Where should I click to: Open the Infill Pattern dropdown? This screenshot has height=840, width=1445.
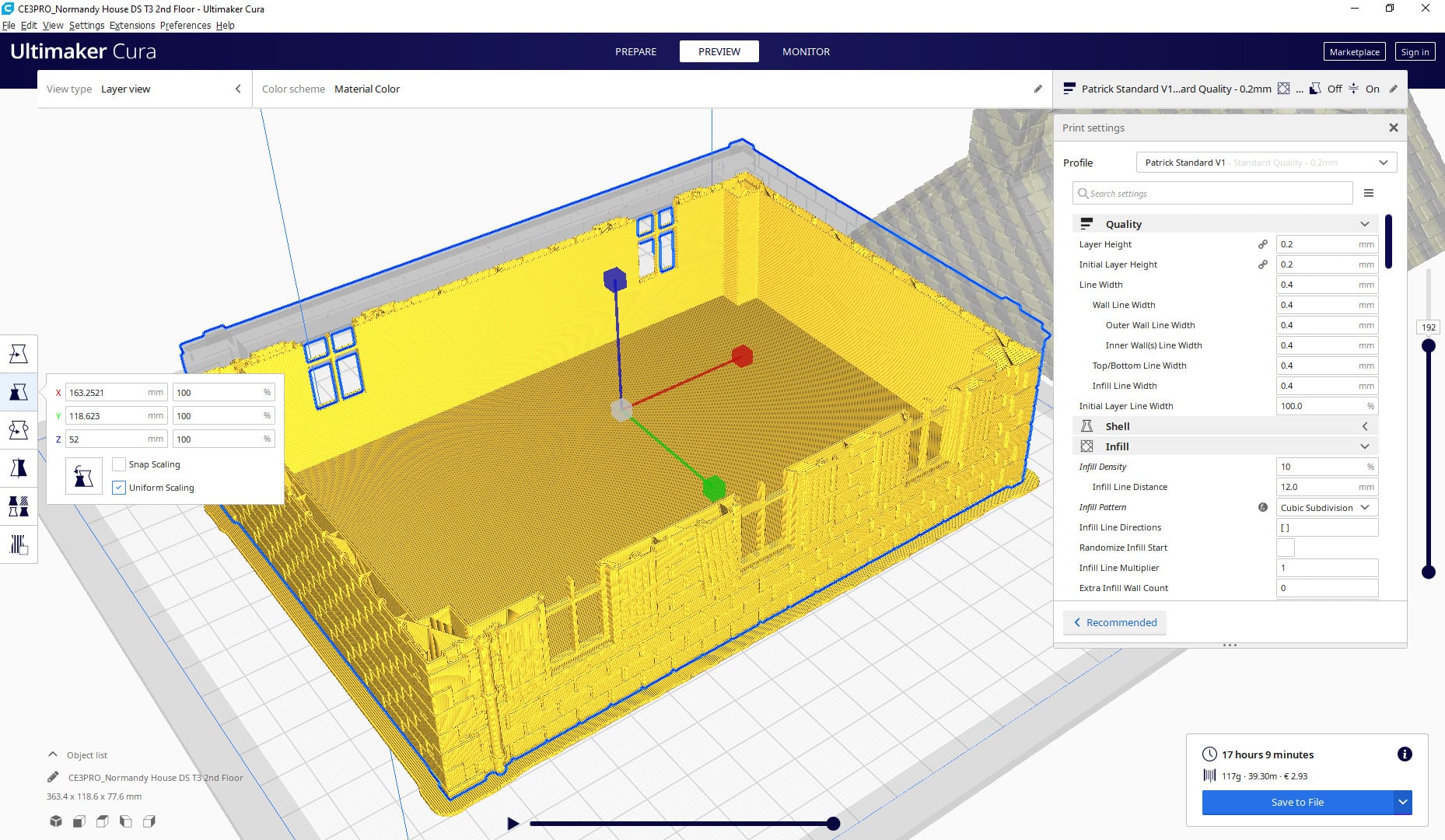[1327, 507]
